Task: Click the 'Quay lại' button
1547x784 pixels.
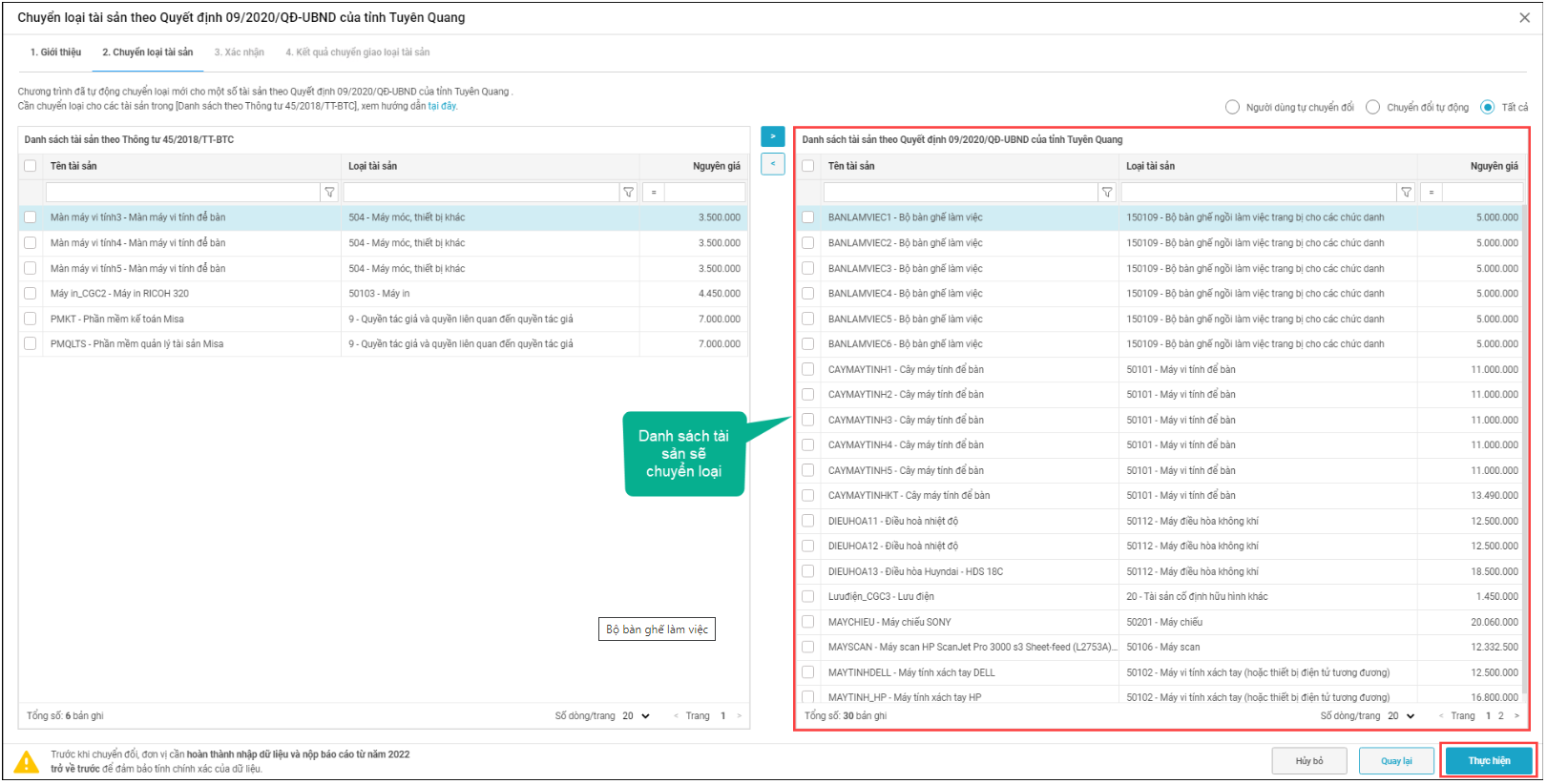Action: [1396, 761]
